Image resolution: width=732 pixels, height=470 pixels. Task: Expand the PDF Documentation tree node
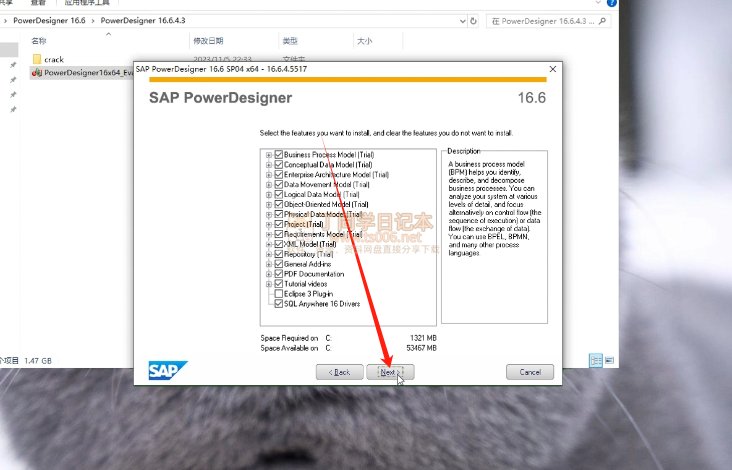pos(269,274)
